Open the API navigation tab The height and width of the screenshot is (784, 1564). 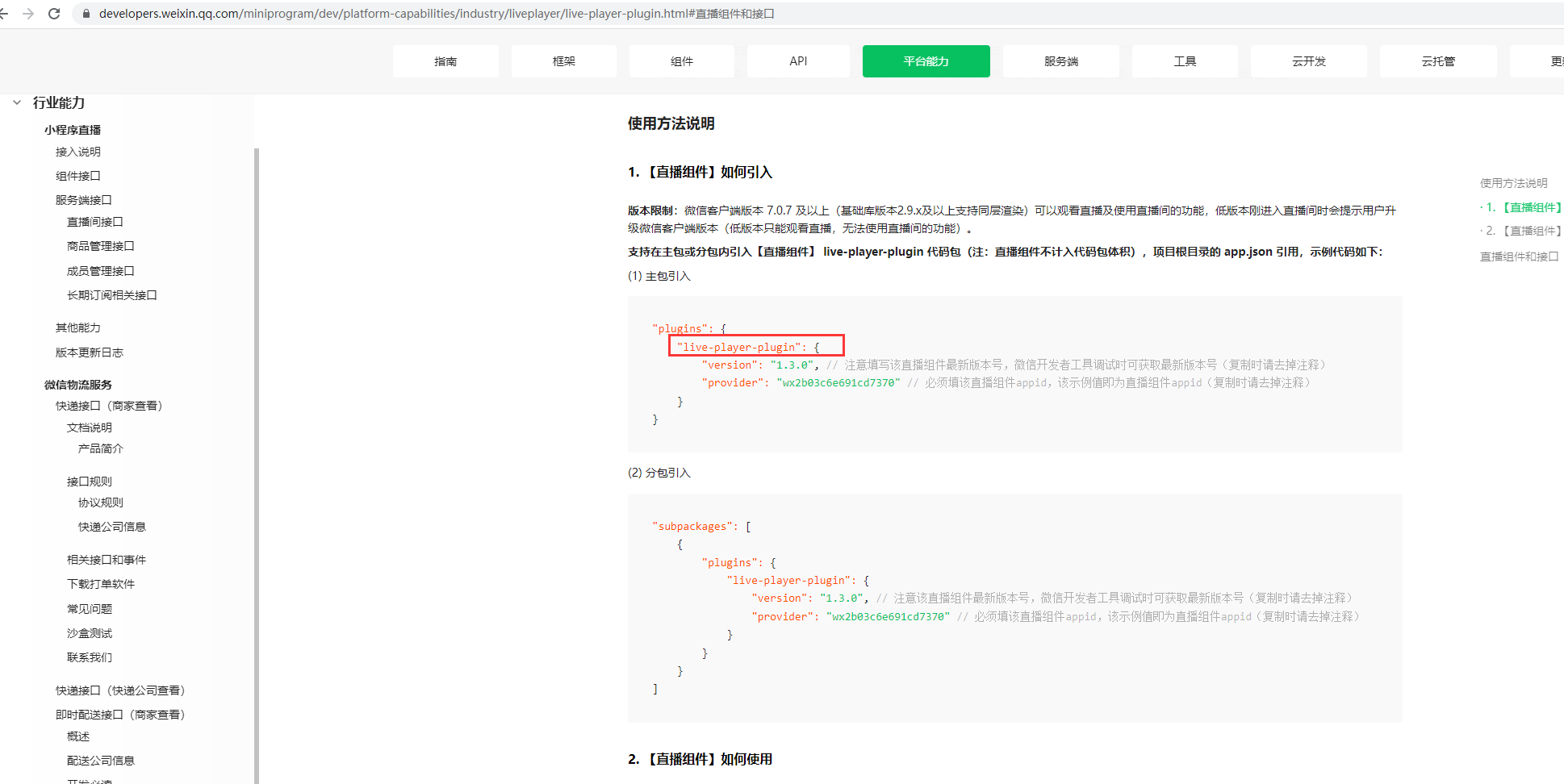point(798,61)
